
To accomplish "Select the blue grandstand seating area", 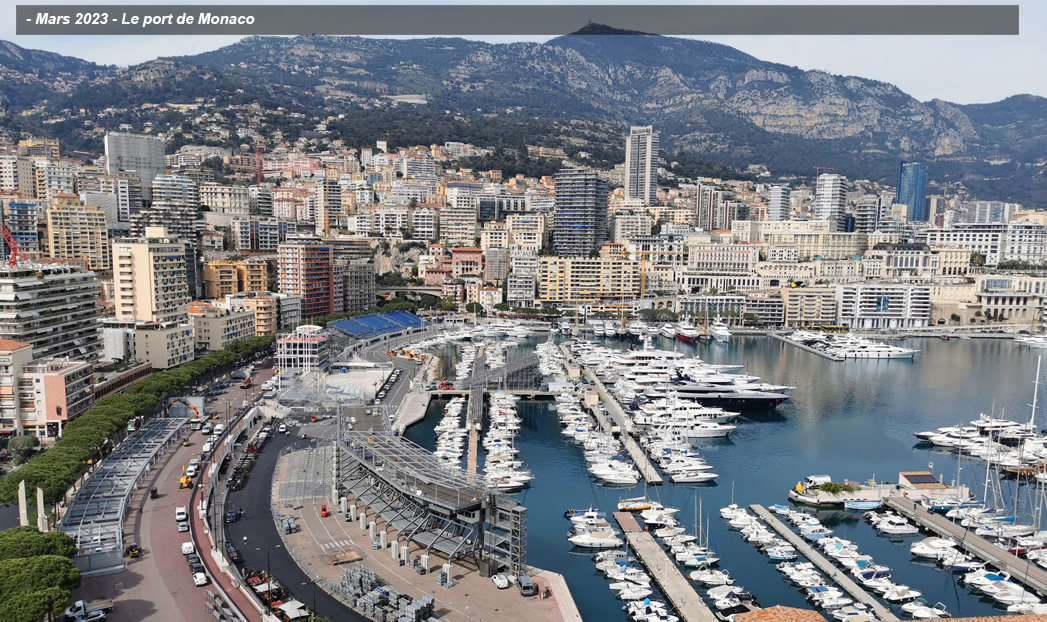I will pyautogui.click(x=377, y=324).
